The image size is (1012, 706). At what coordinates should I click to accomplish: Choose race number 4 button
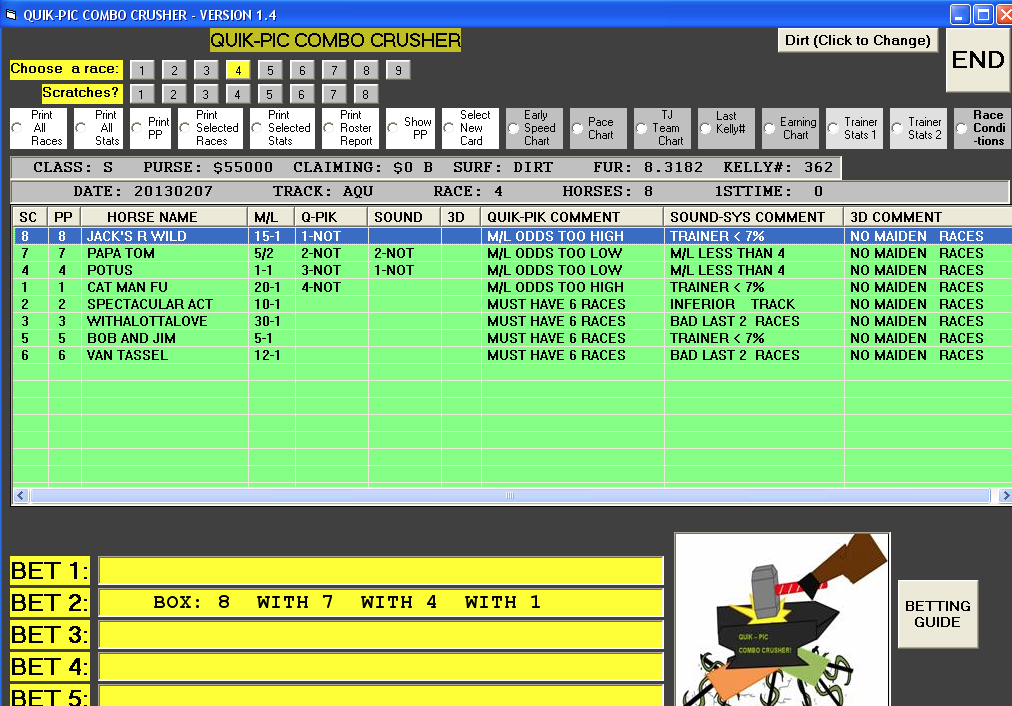pos(237,70)
